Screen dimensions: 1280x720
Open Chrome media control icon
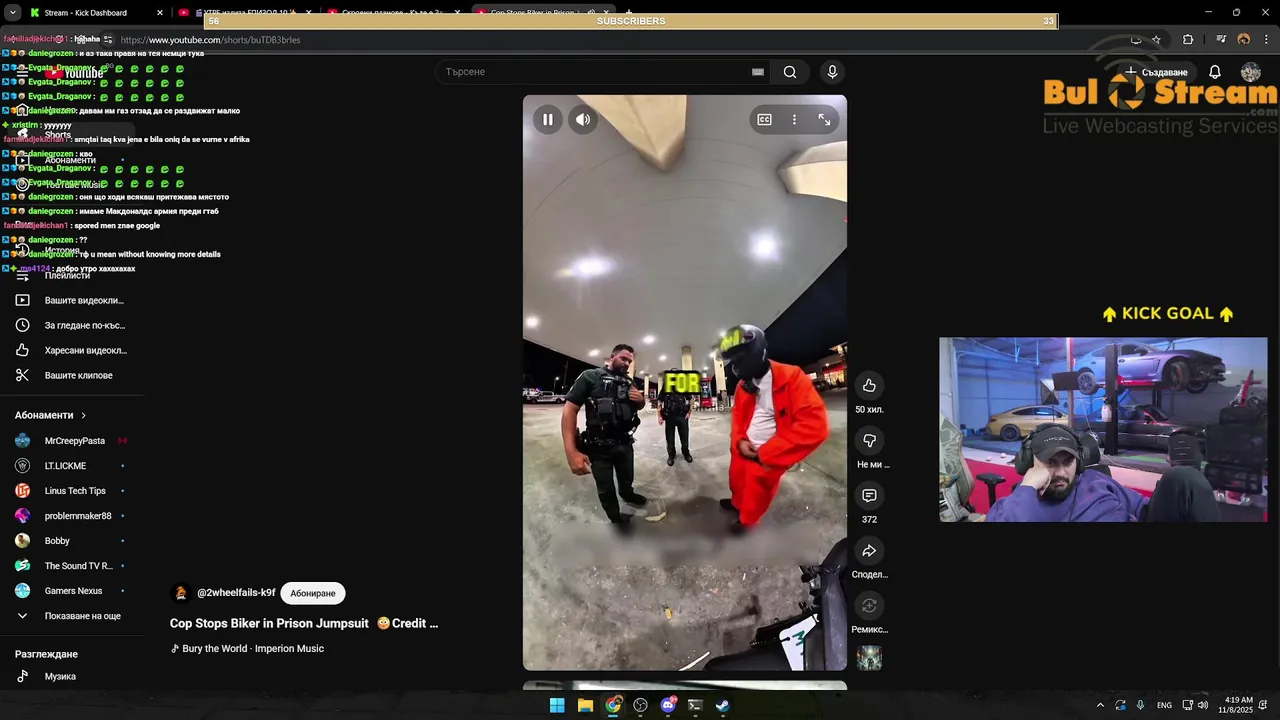[1221, 40]
